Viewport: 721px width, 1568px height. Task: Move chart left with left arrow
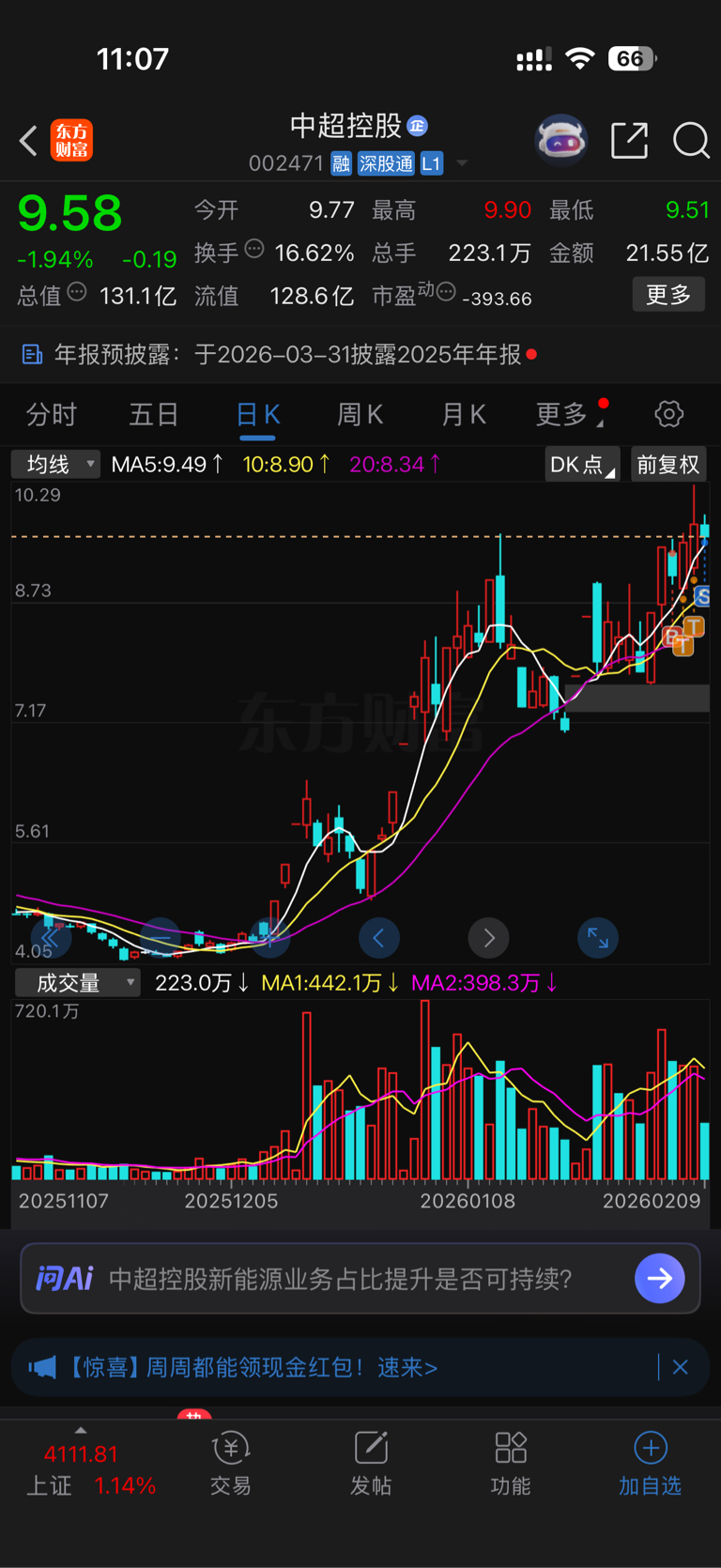coord(379,937)
